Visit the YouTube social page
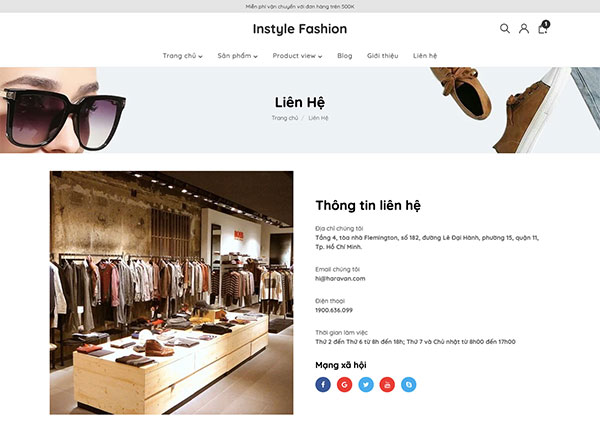The width and height of the screenshot is (600, 432). tap(387, 385)
